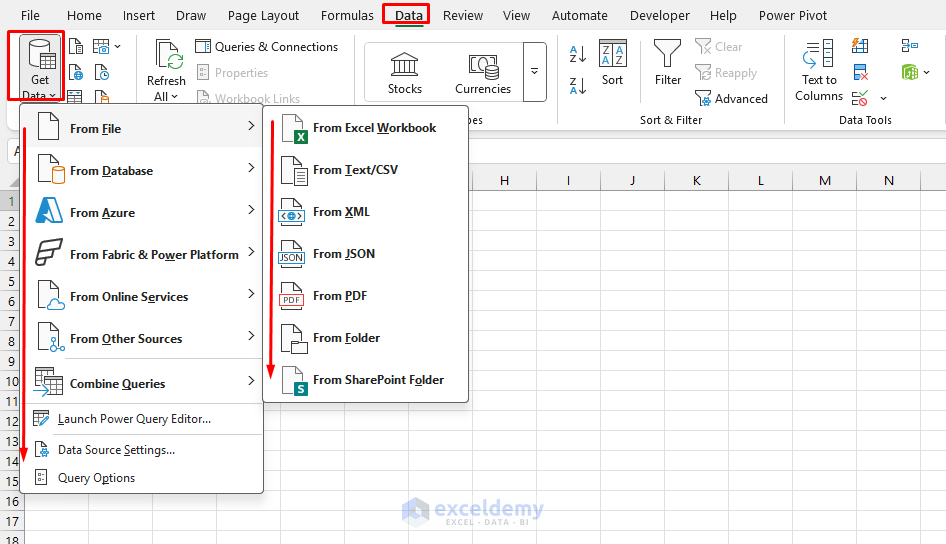Click the Currencies data type

click(483, 73)
